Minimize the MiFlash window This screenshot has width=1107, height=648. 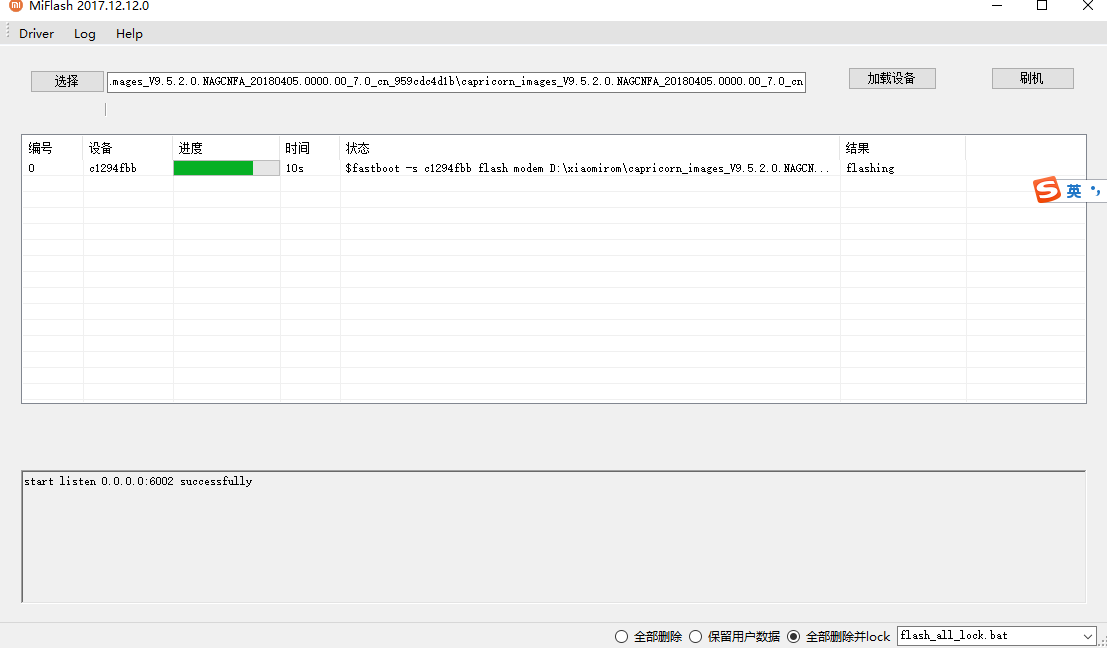[x=997, y=6]
